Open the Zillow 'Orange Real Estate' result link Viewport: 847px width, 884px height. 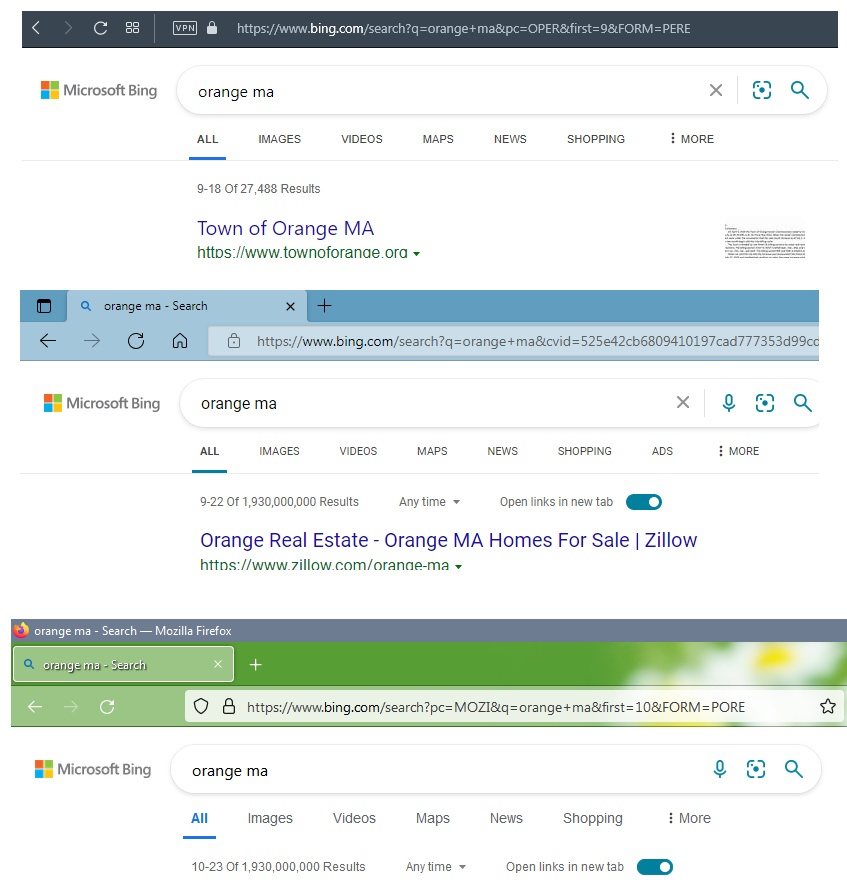coord(448,540)
